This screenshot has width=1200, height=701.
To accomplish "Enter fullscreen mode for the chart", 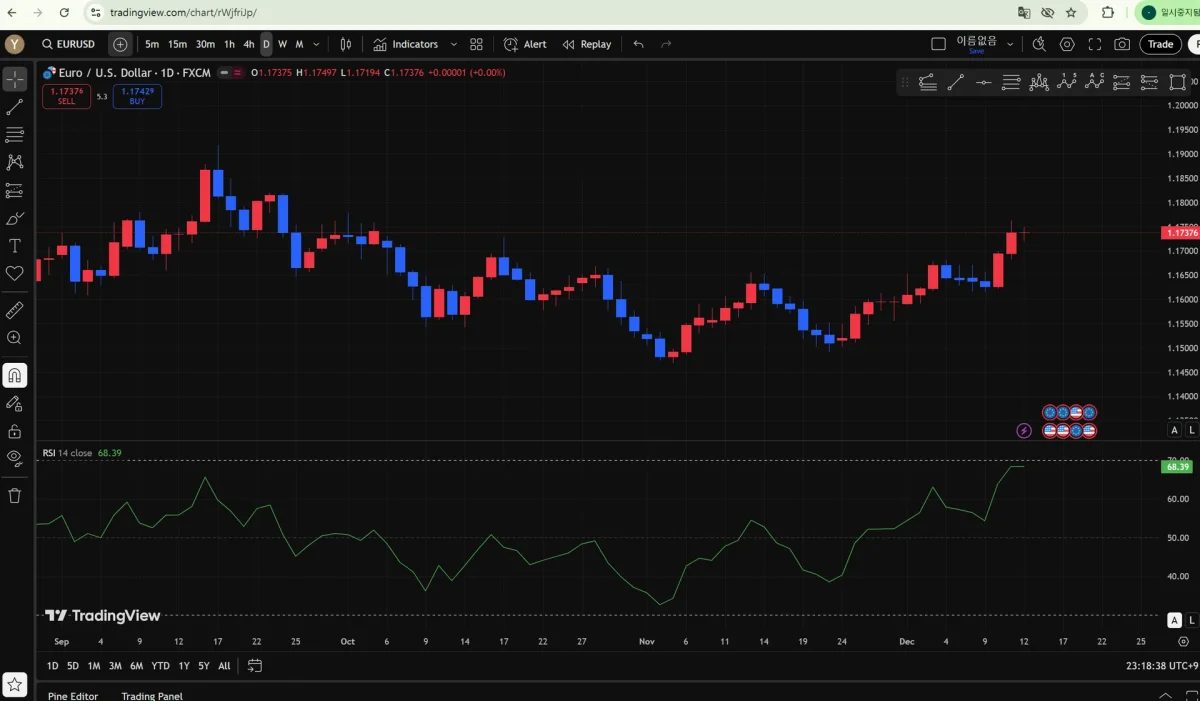I will [1094, 44].
